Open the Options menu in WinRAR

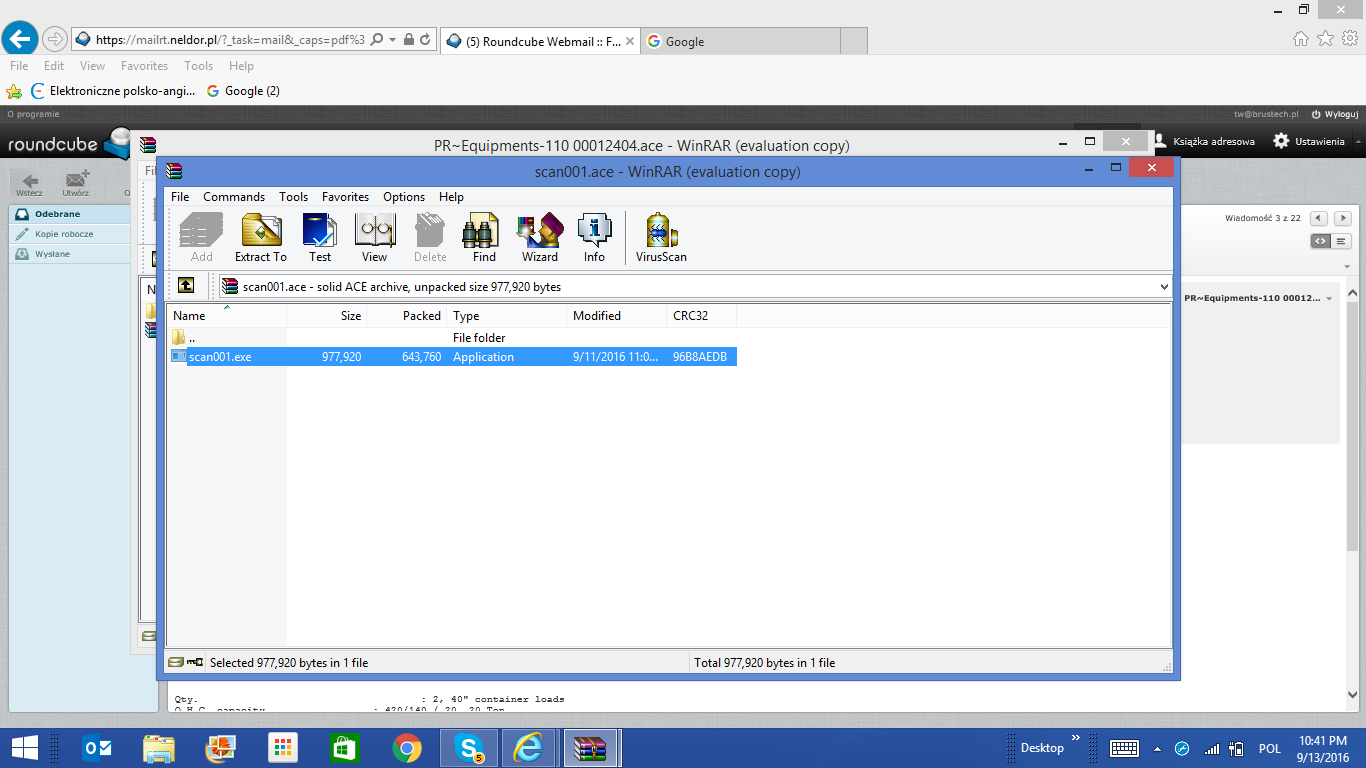[404, 197]
